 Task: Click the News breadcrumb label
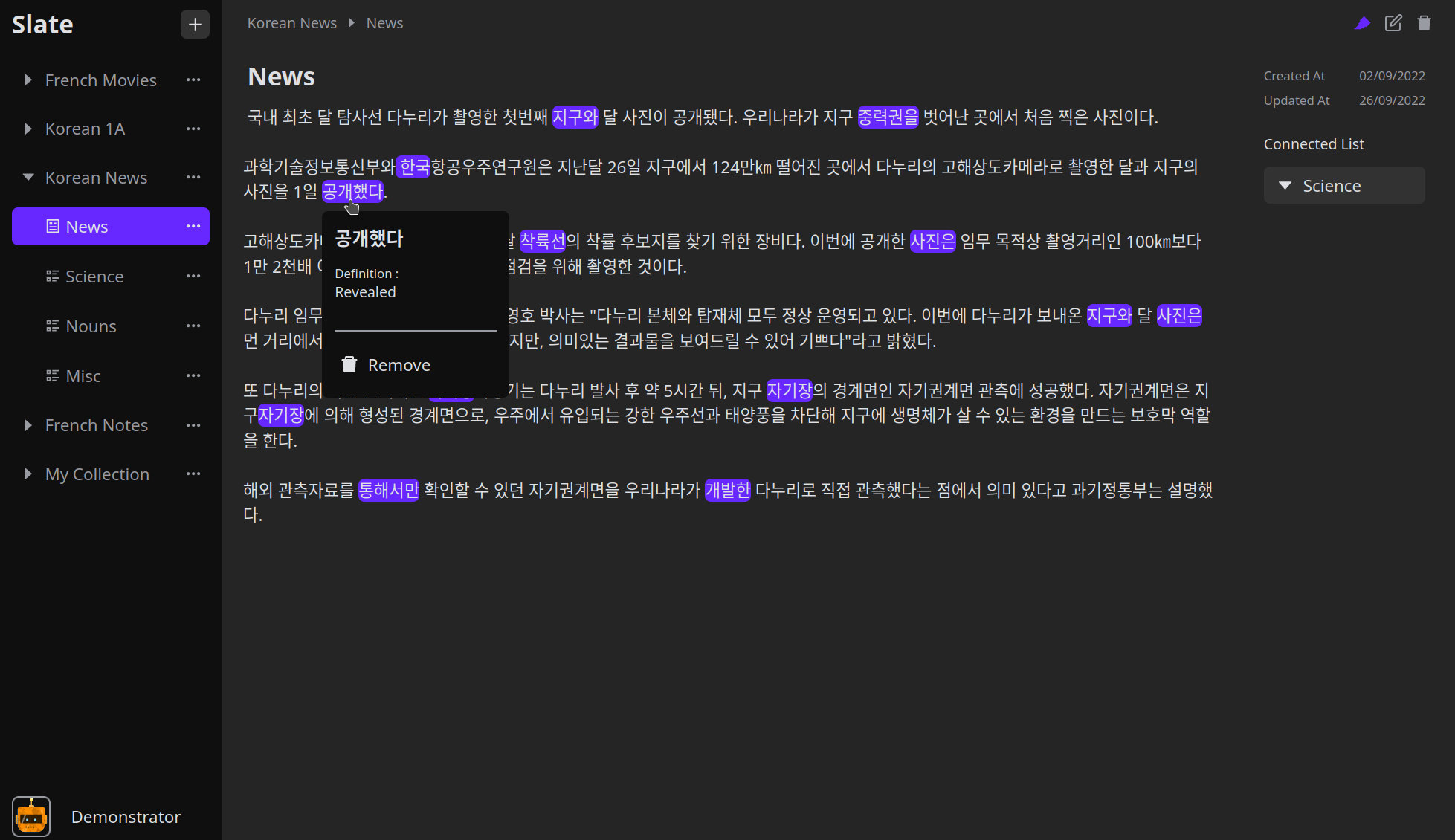tap(384, 22)
